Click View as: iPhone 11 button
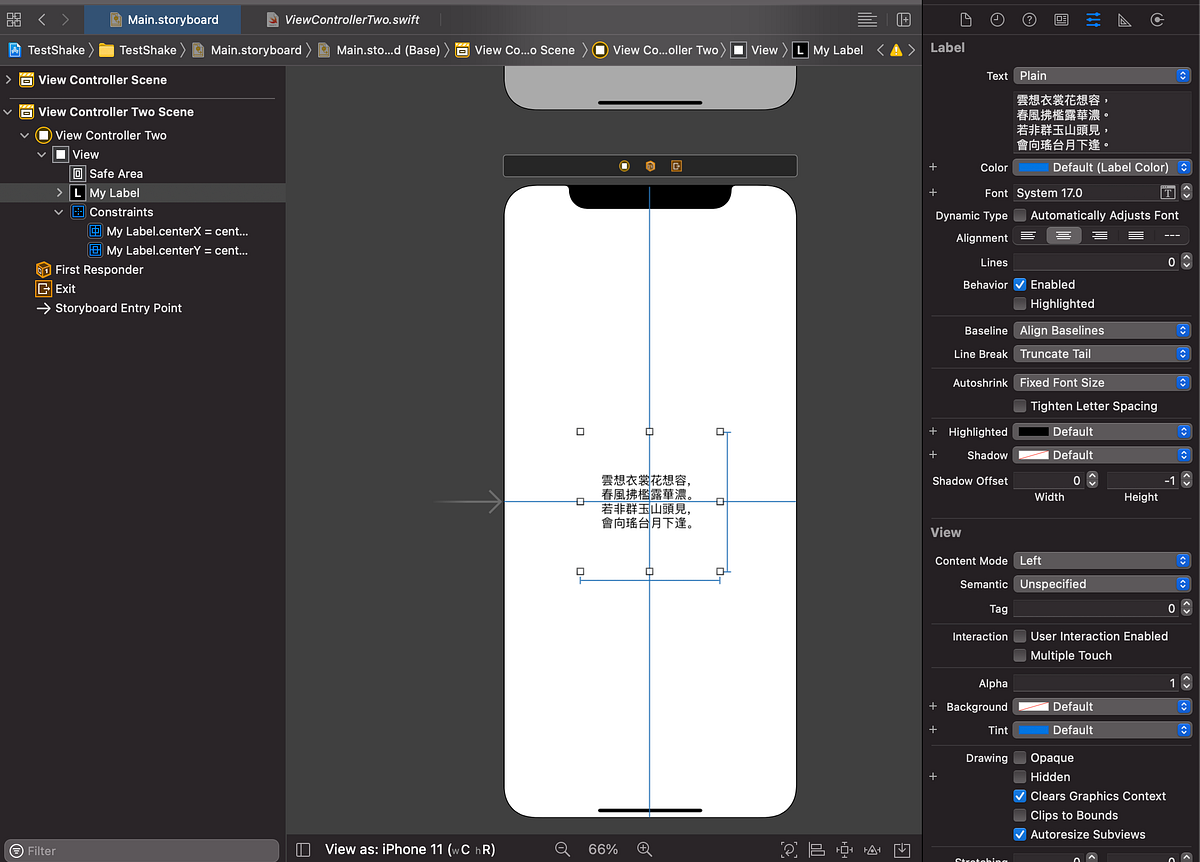The height and width of the screenshot is (862, 1200). click(409, 849)
